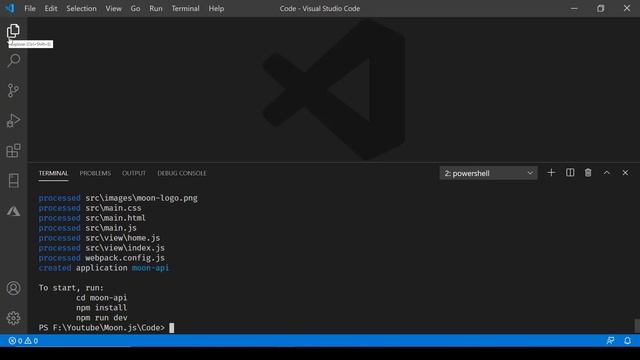The width and height of the screenshot is (640, 360).
Task: Open the device/remote explorer icon in activity bar
Action: pos(13,180)
